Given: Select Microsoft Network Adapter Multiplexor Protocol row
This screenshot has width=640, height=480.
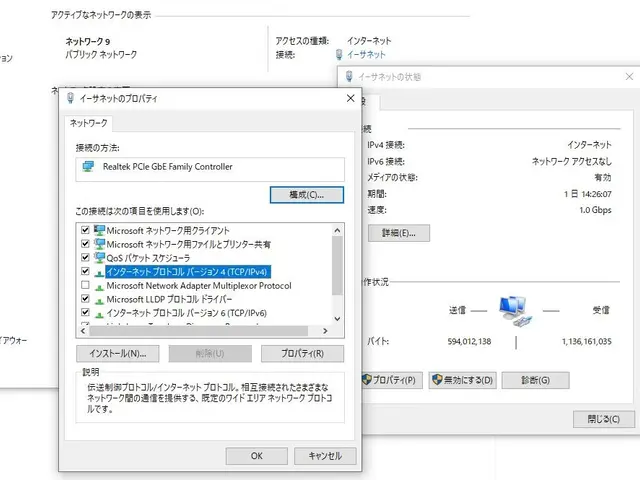Looking at the screenshot, I should (x=199, y=286).
